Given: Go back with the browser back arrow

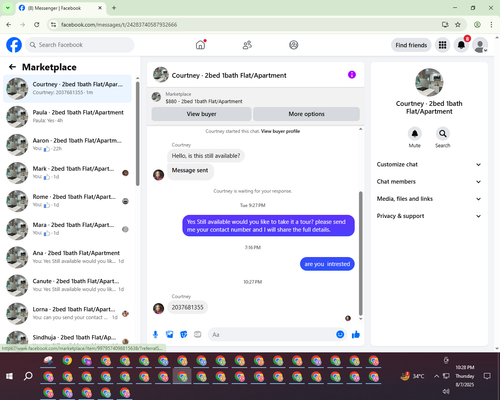Looking at the screenshot, I should click(x=9, y=24).
